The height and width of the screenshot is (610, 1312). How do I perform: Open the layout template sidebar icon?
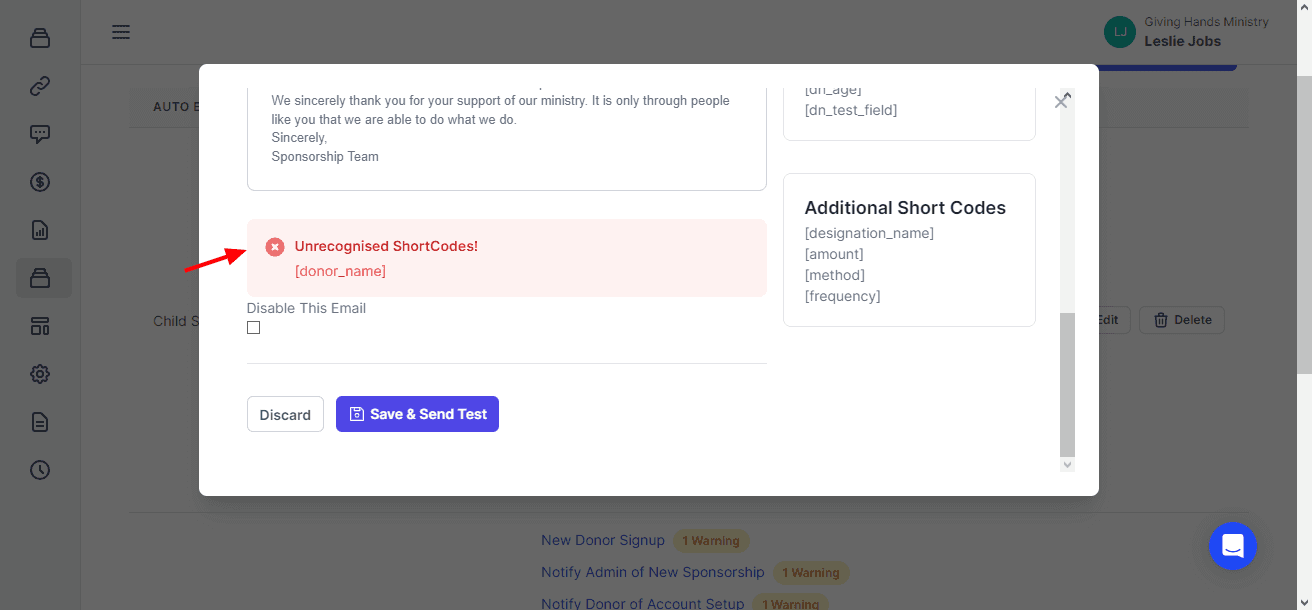coord(40,326)
